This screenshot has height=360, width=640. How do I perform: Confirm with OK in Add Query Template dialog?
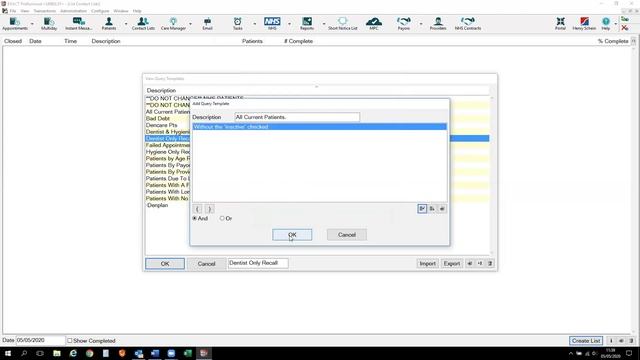coord(292,235)
